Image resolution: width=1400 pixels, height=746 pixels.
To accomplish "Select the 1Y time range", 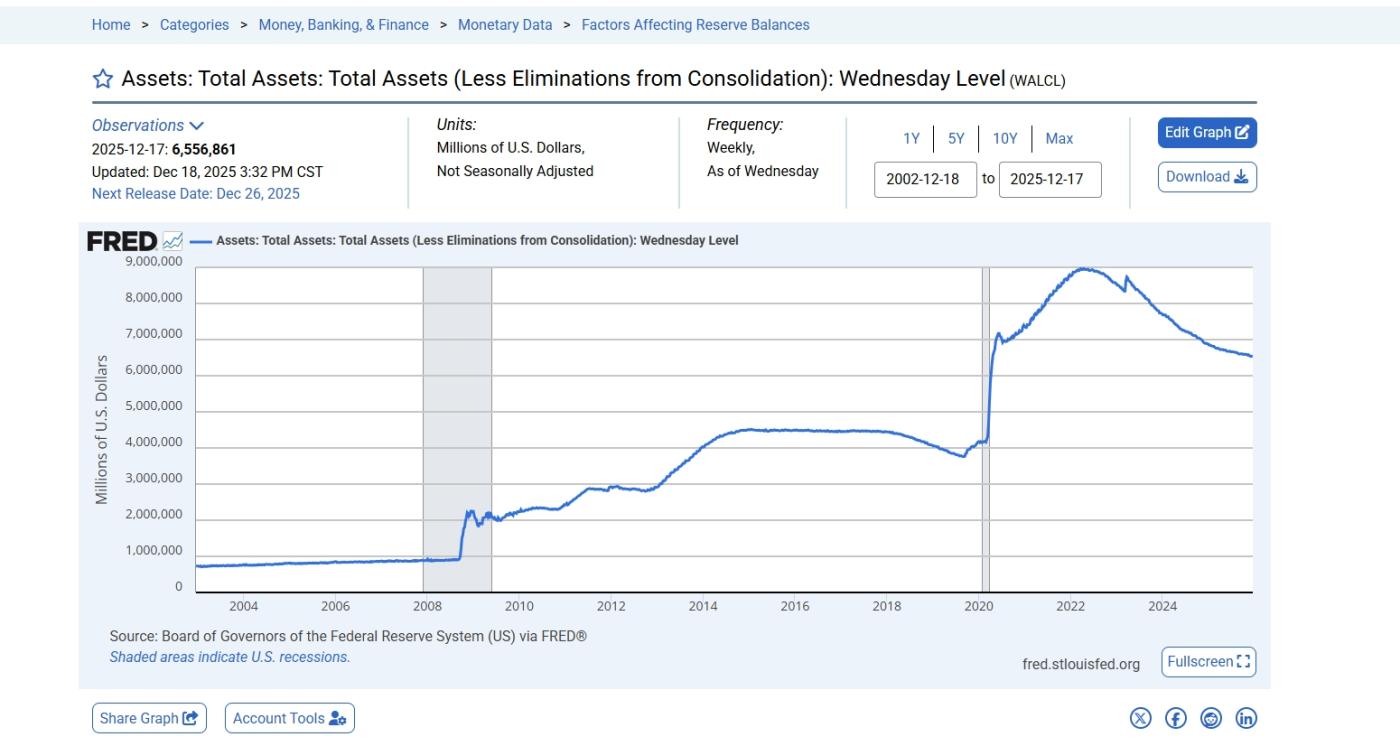I will (x=911, y=139).
